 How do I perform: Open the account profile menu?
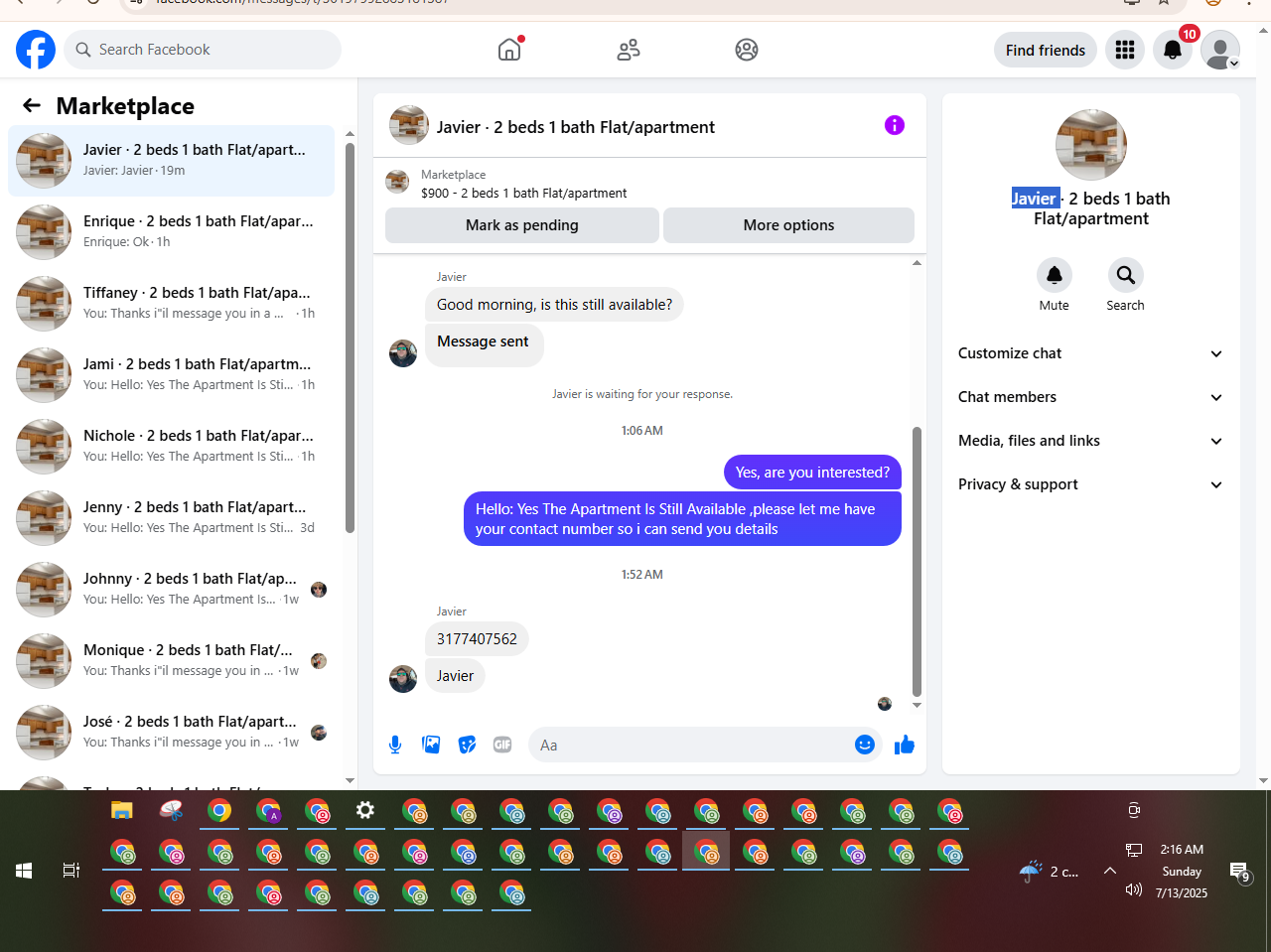click(1220, 50)
